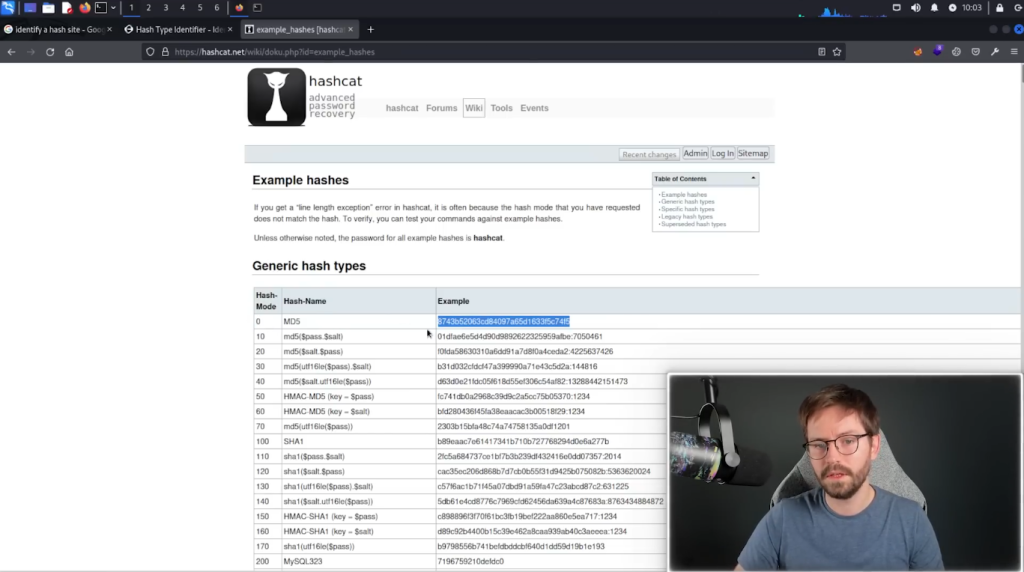View site security padlock information

[x=165, y=52]
